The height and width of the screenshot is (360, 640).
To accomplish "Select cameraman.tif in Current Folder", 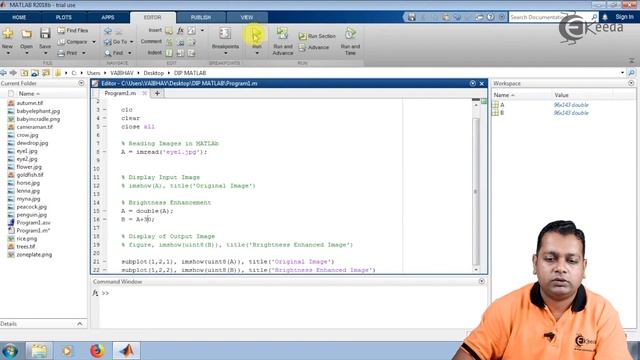I will [35, 127].
